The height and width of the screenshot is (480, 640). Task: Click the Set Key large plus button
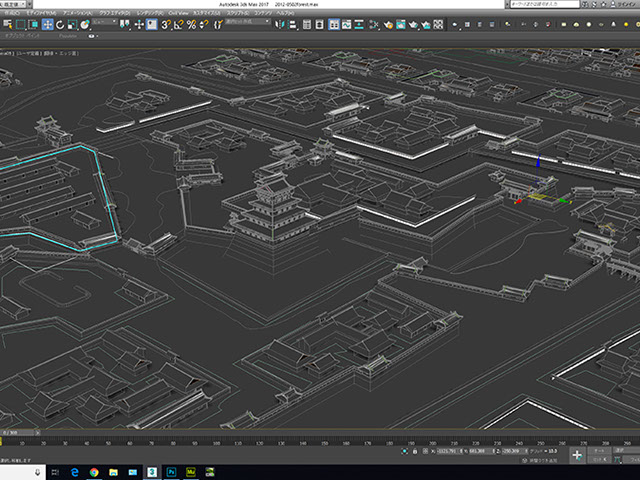[577, 455]
